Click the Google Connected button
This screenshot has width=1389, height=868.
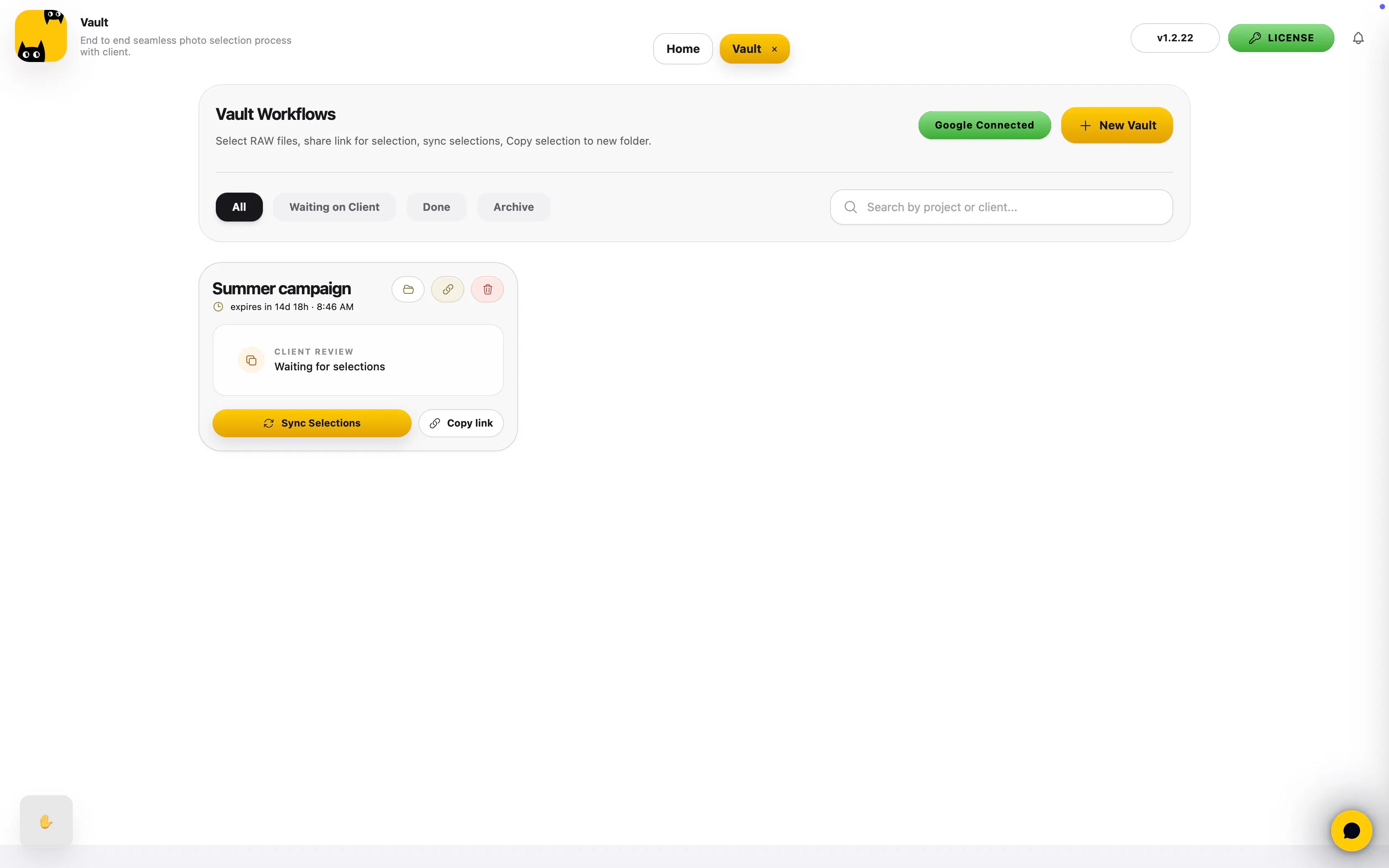click(985, 125)
